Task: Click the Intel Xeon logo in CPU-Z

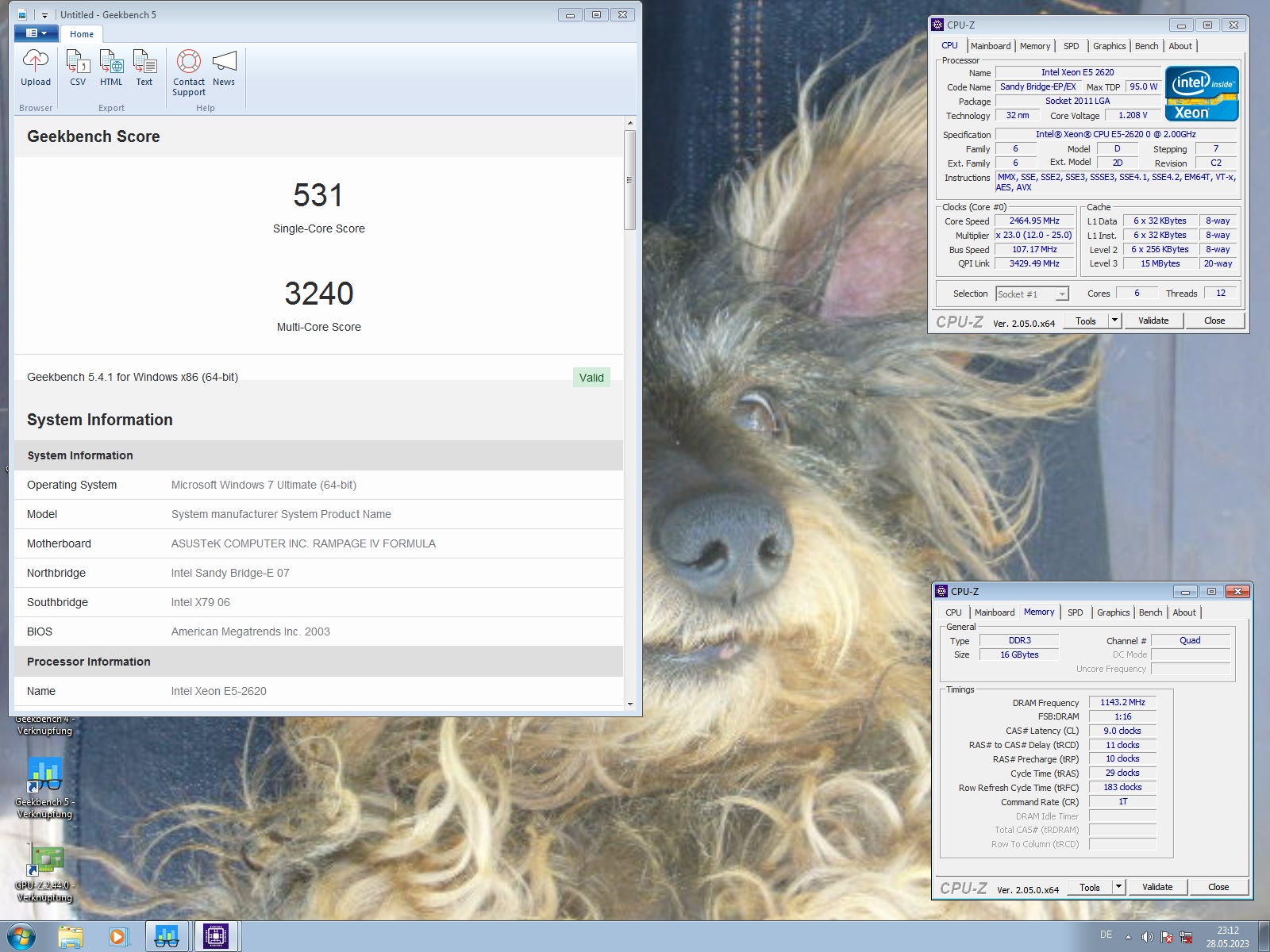Action: (x=1202, y=94)
